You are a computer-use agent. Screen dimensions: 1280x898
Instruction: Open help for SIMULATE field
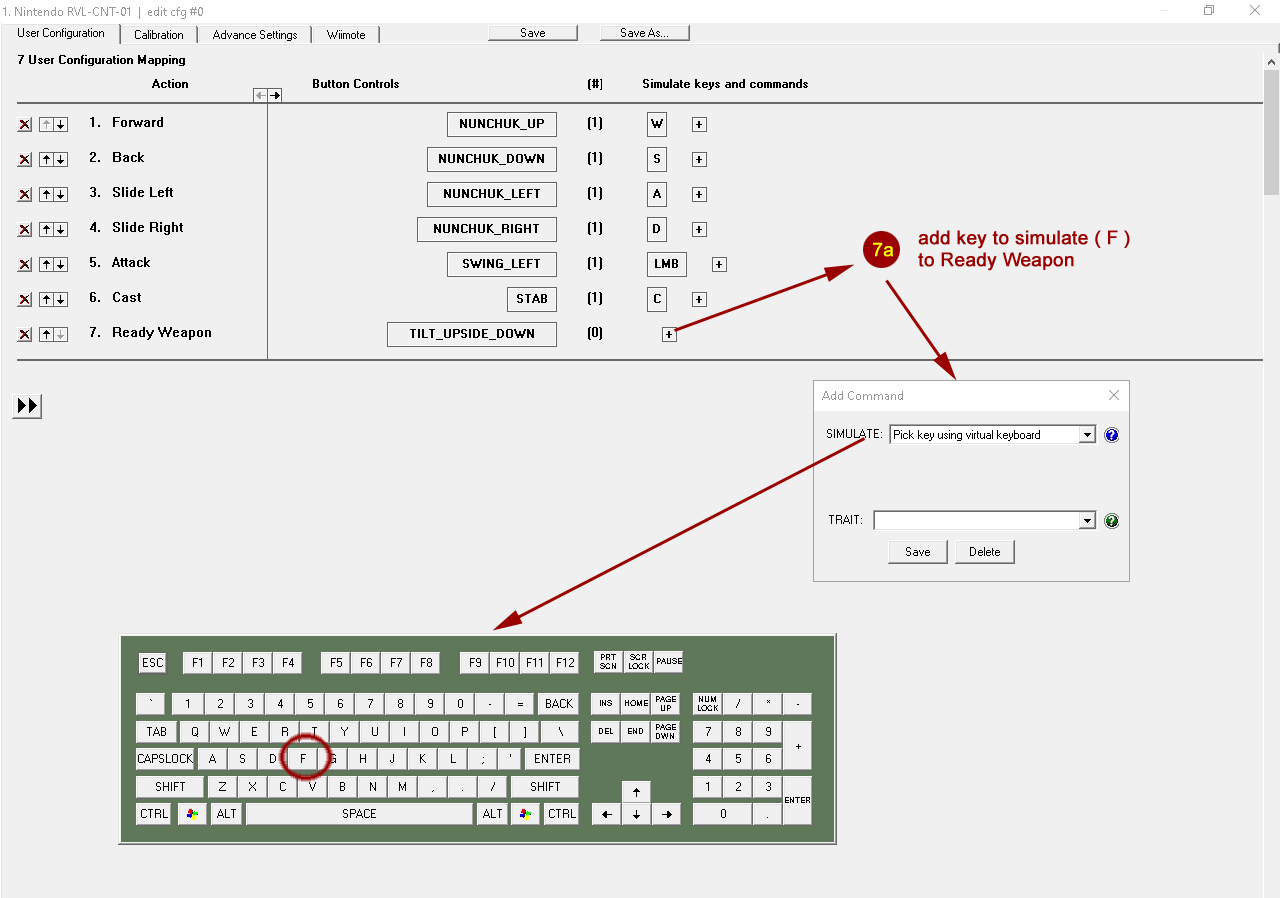[1111, 435]
